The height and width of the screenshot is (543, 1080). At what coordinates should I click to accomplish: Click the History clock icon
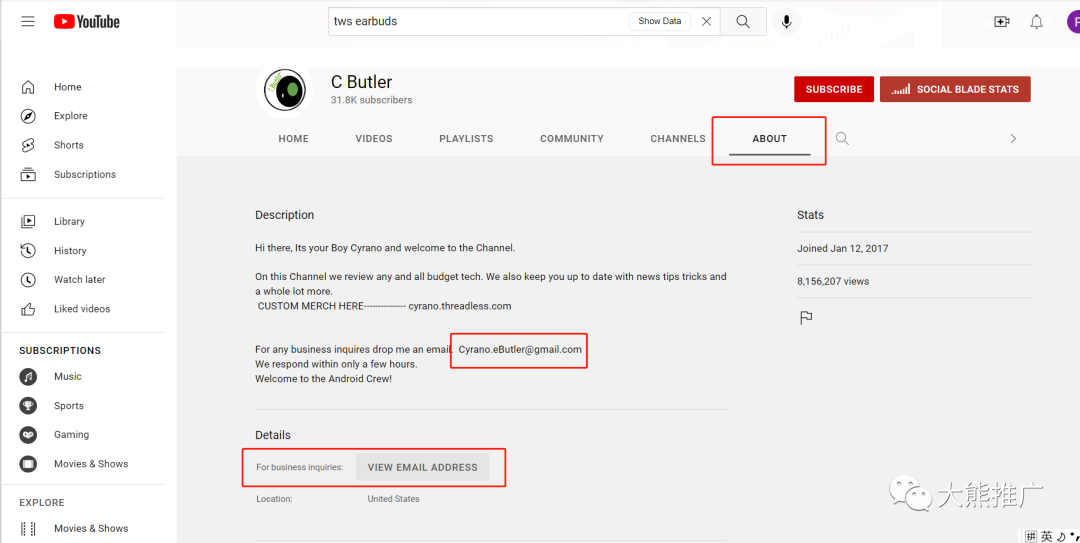(x=28, y=251)
